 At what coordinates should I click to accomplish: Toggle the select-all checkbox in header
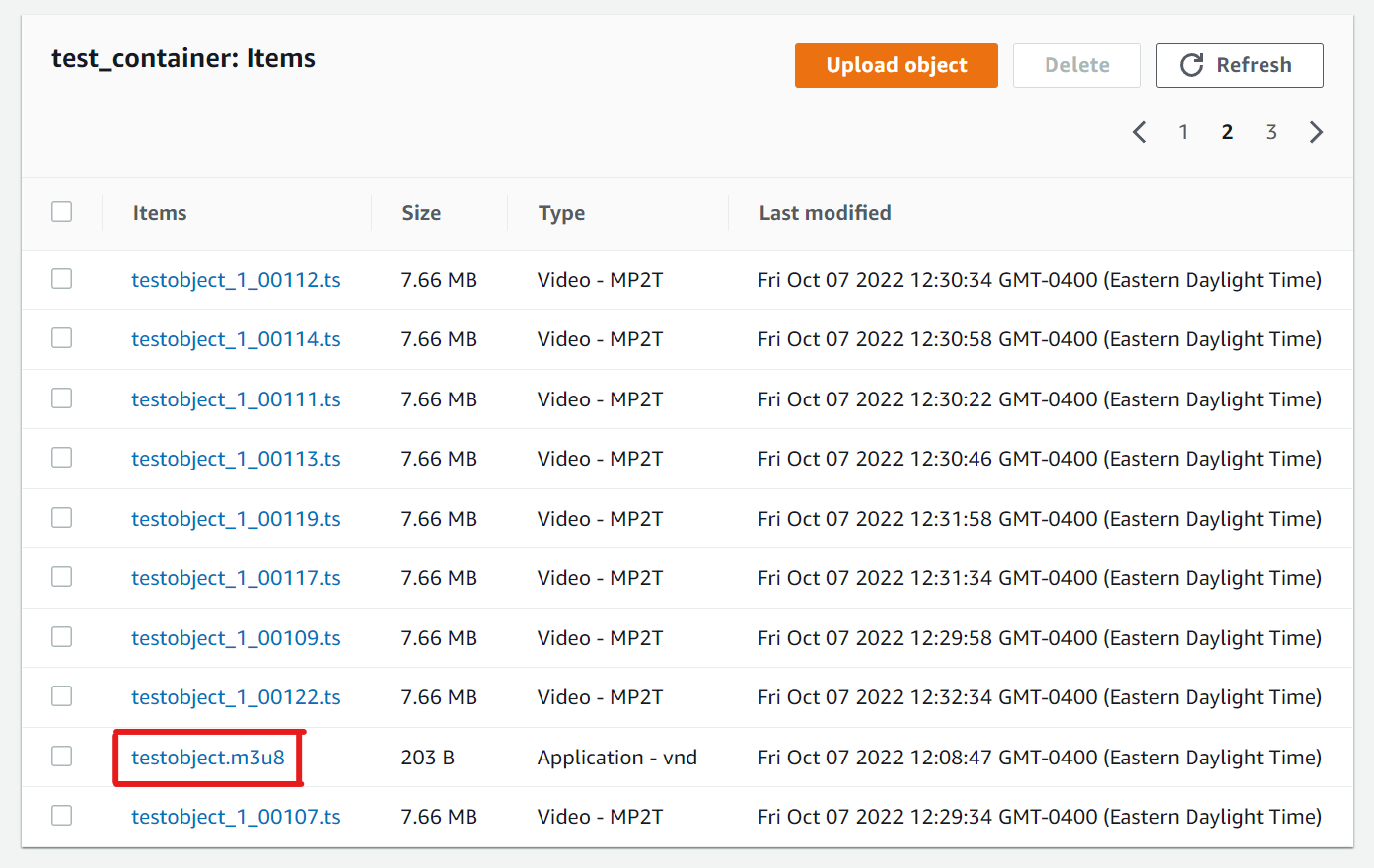pyautogui.click(x=62, y=212)
